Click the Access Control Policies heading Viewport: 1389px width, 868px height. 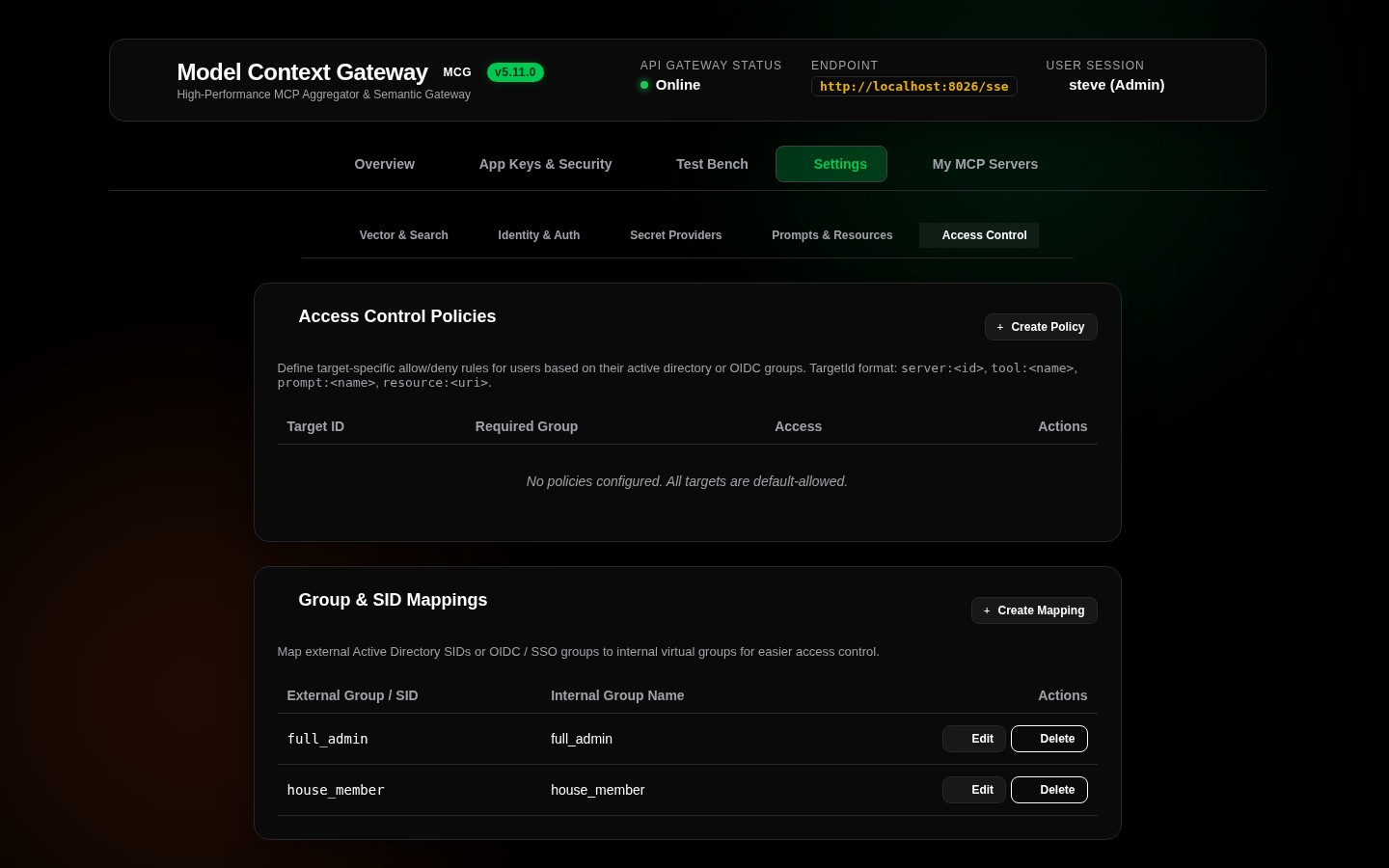(397, 316)
